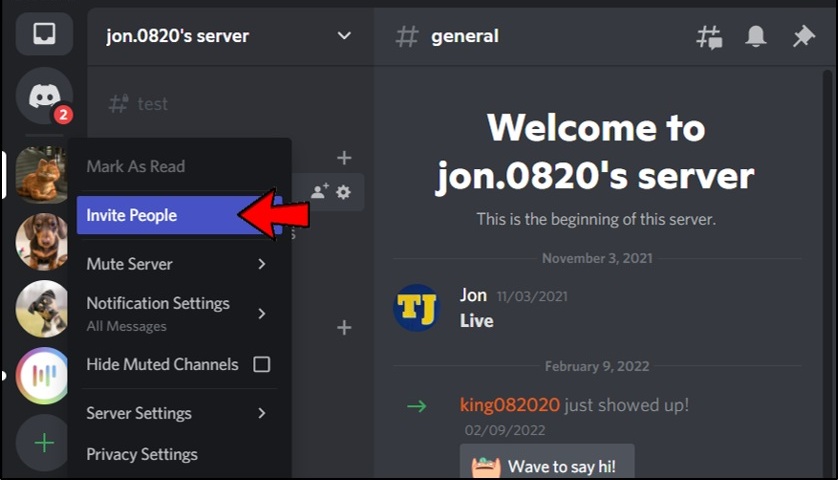Create a channel with the lower plus icon
The width and height of the screenshot is (839, 480).
[344, 327]
